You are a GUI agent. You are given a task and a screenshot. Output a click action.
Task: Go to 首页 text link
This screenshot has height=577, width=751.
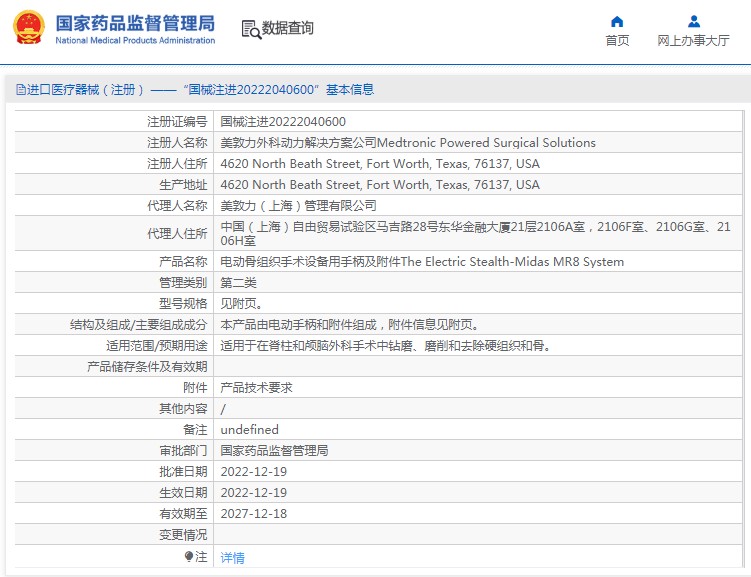tap(617, 41)
